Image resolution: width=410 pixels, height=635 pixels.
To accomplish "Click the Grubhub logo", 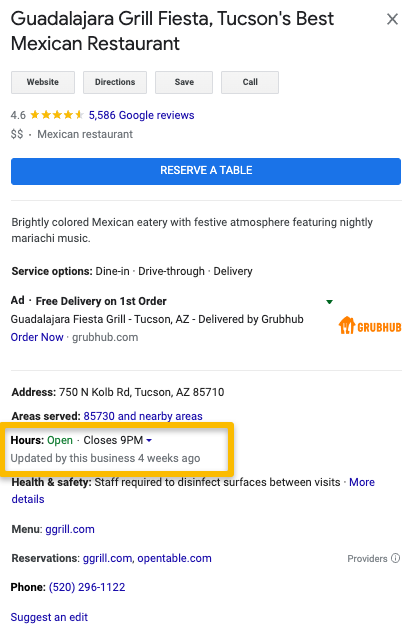I will (x=370, y=326).
